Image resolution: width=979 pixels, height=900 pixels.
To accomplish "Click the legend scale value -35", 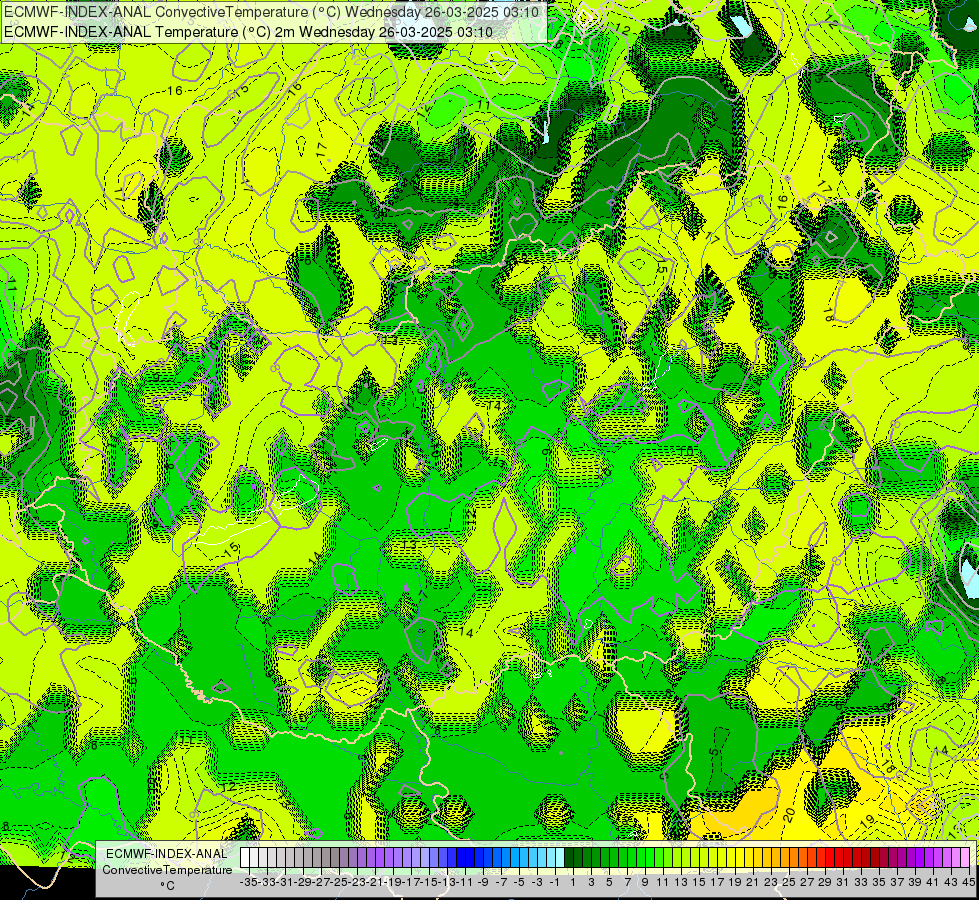I will click(249, 882).
